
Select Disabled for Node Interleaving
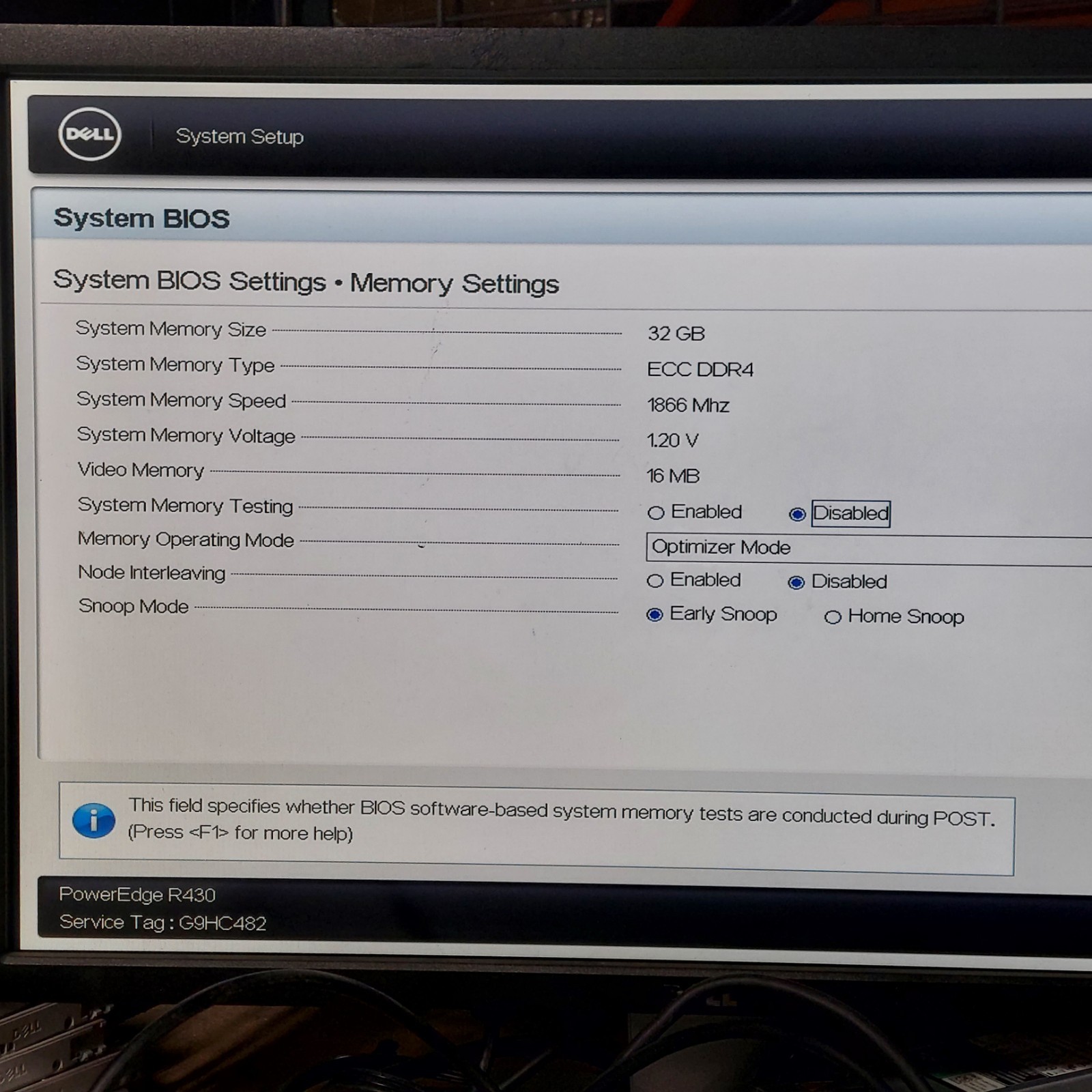796,582
